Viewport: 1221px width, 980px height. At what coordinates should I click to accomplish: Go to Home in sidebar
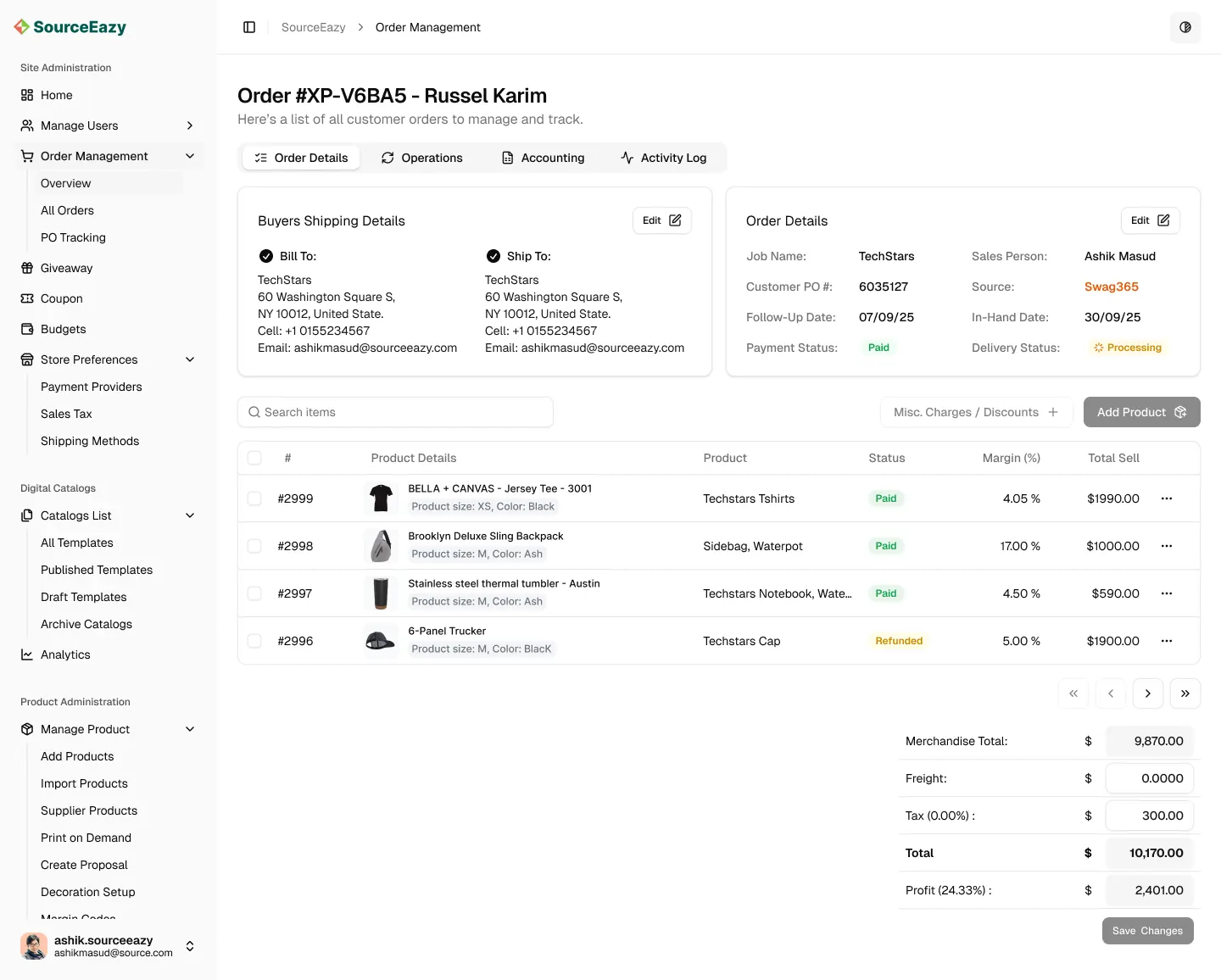pos(109,95)
